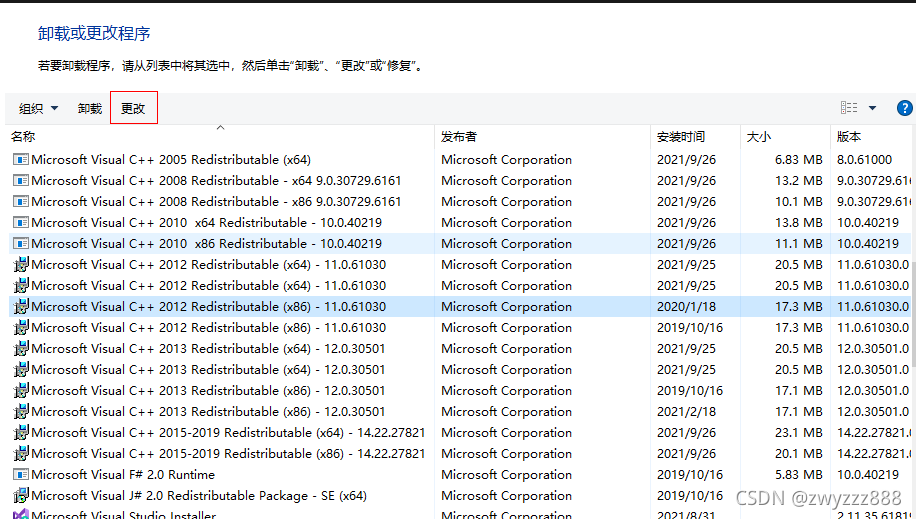This screenshot has width=916, height=519.
Task: Click the 11.1 MB size cell
Action: [x=799, y=244]
